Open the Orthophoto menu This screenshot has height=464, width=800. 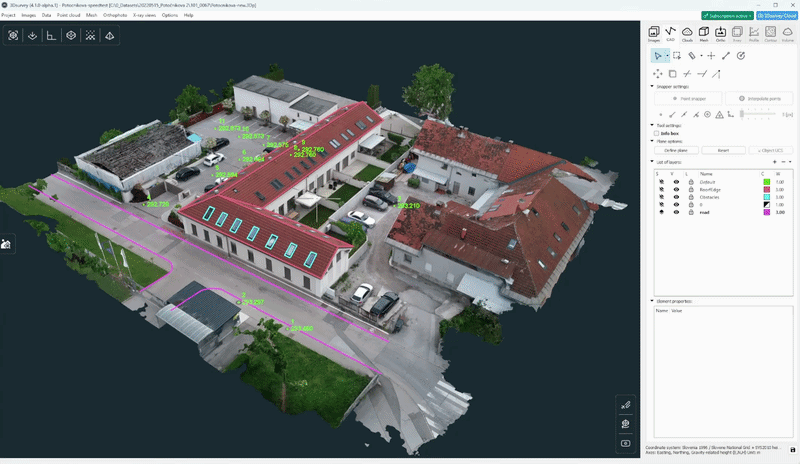coord(115,16)
